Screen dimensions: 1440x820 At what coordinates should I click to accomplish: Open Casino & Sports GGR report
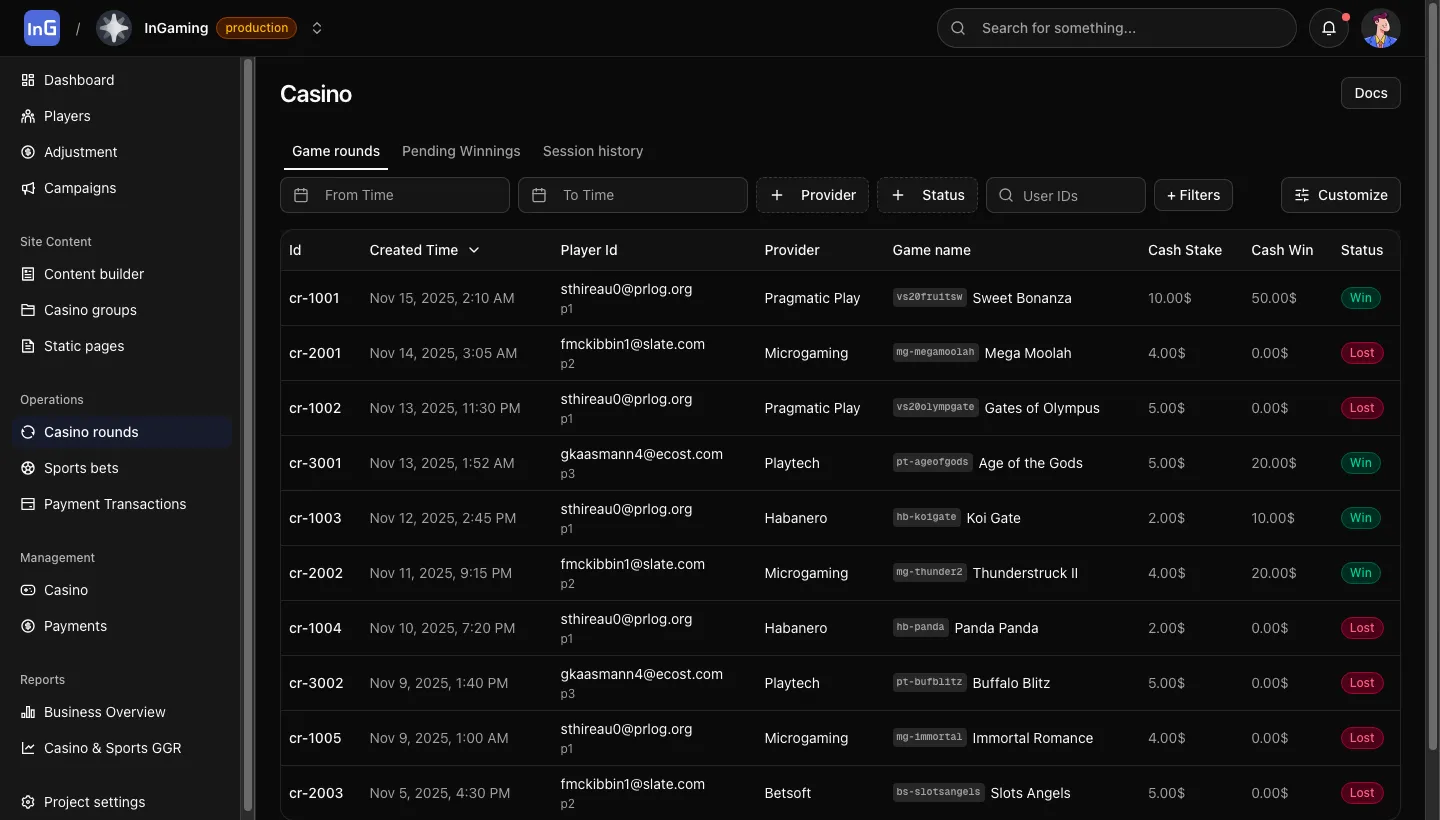click(x=112, y=748)
